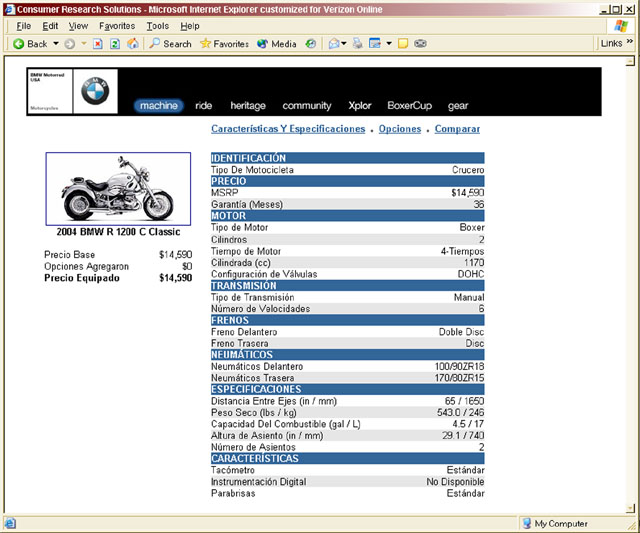Screen dimensions: 640x533
Task: Click the 'Número de Velocidades' row label
Action: (260, 309)
